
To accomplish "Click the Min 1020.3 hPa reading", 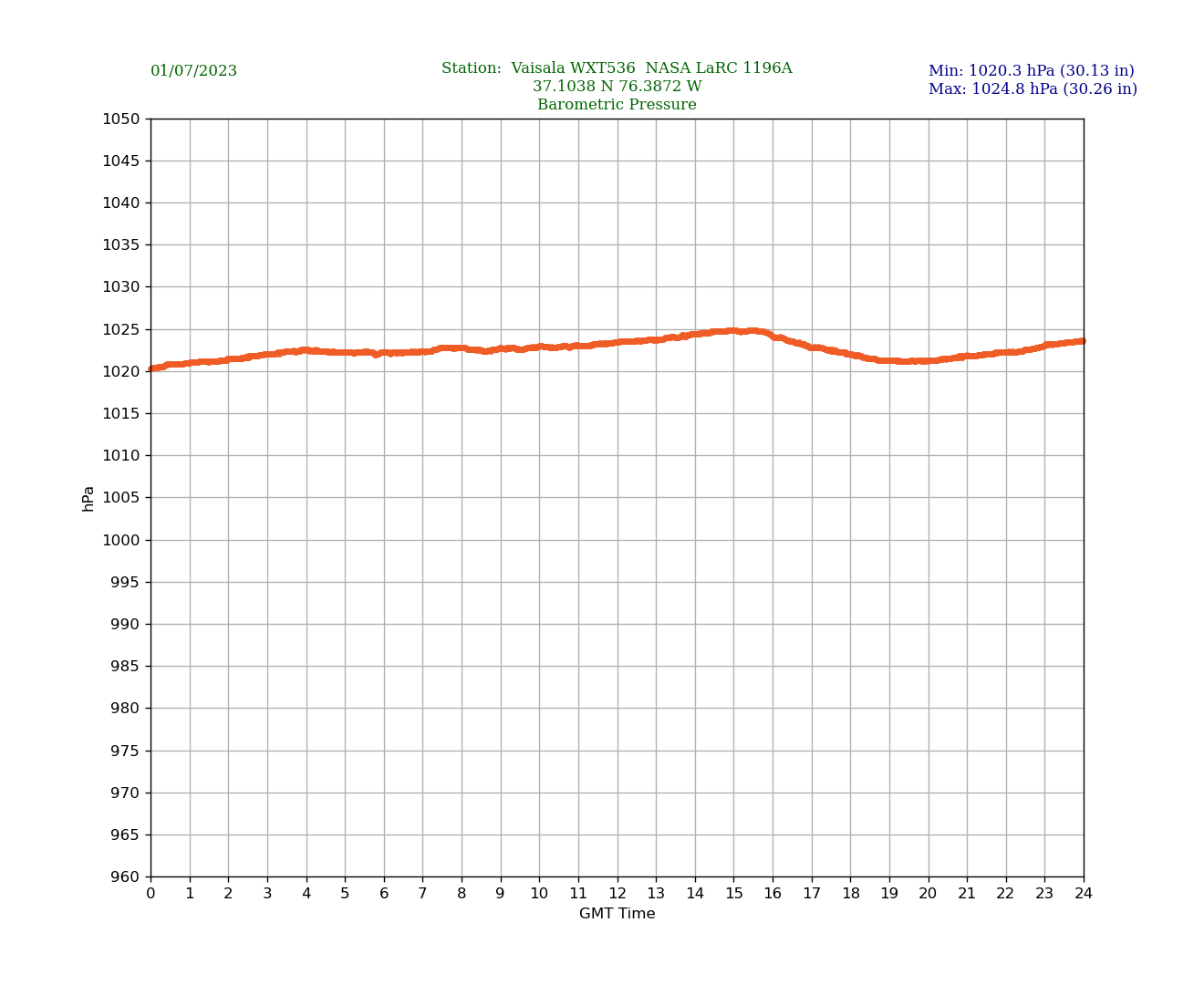I will [x=1031, y=71].
